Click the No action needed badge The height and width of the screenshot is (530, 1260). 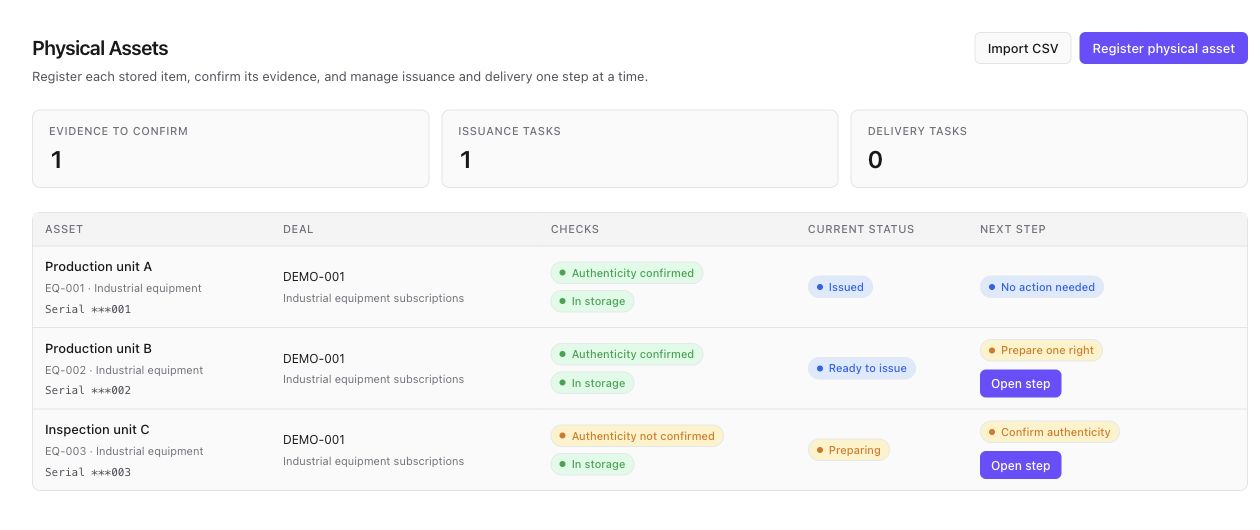tap(1041, 287)
